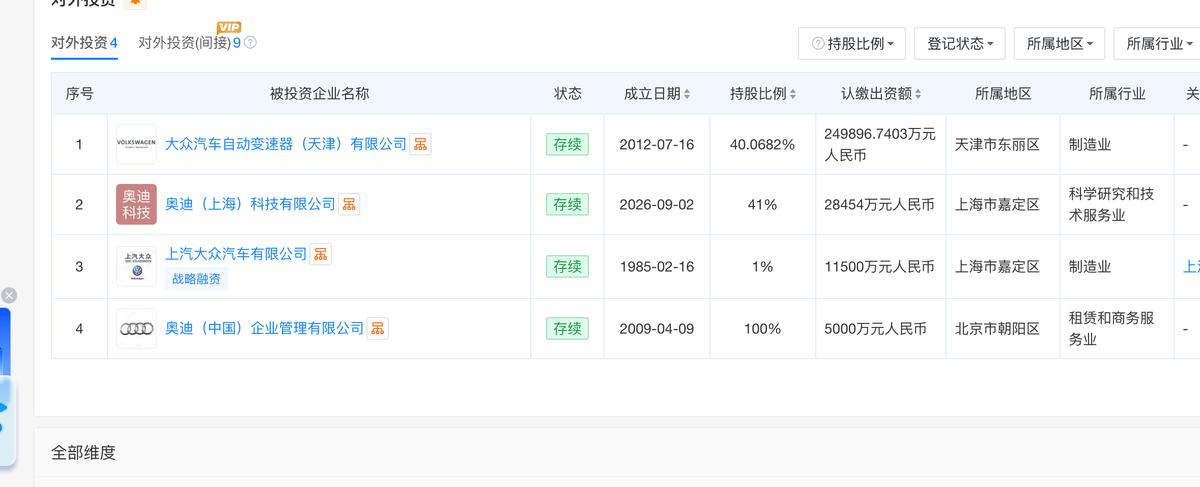The height and width of the screenshot is (487, 1200).
Task: Open equity structure icon beside 奥迪（上海）科技有限公司
Action: tap(349, 204)
